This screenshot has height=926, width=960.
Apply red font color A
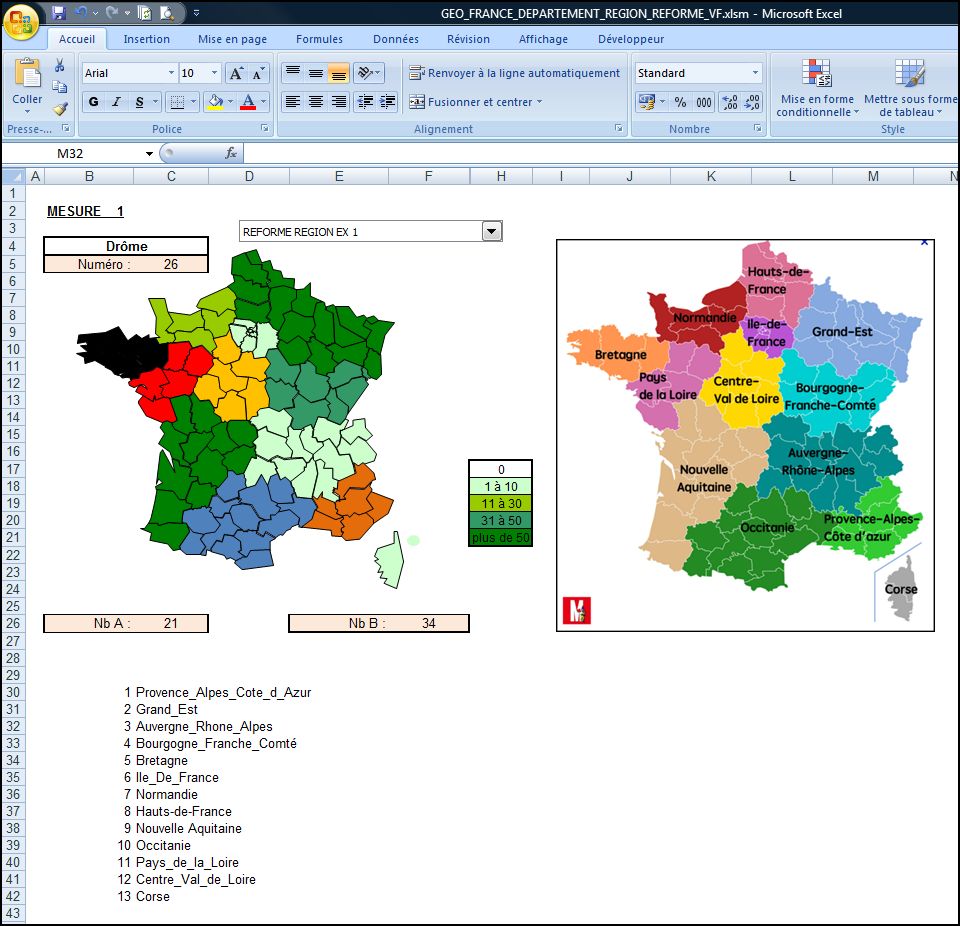(x=248, y=102)
